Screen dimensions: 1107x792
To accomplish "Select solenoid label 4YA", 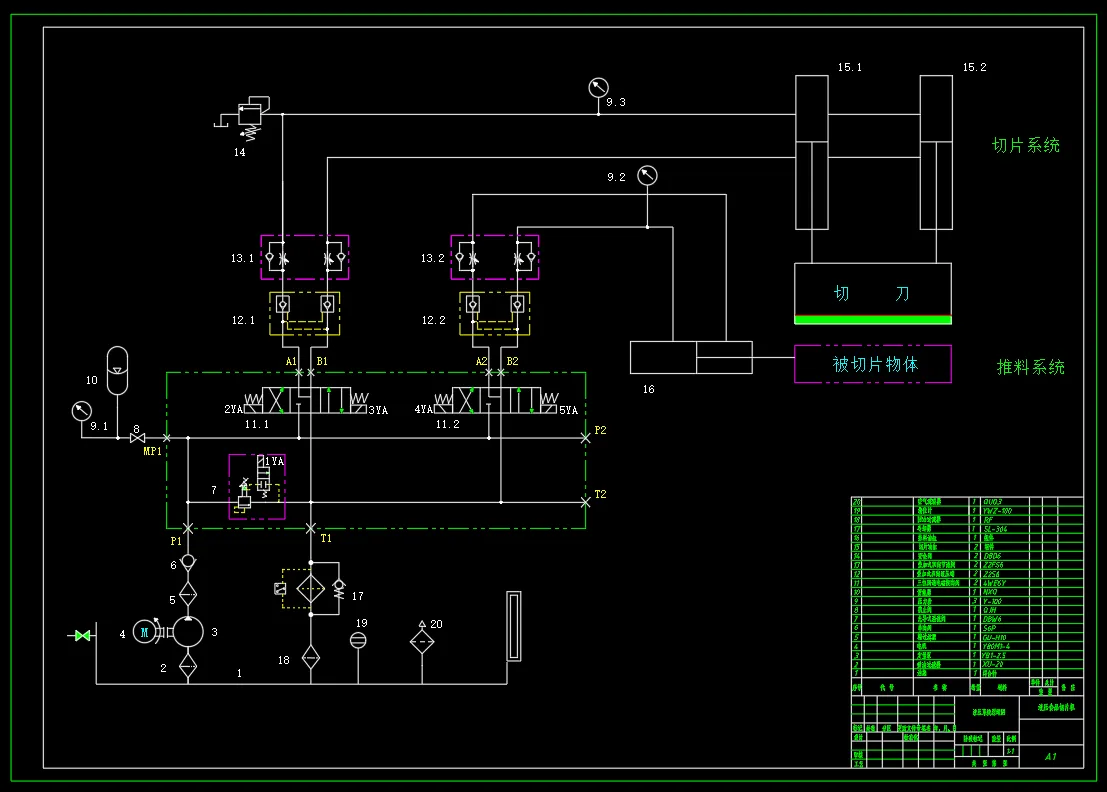I will pyautogui.click(x=424, y=409).
